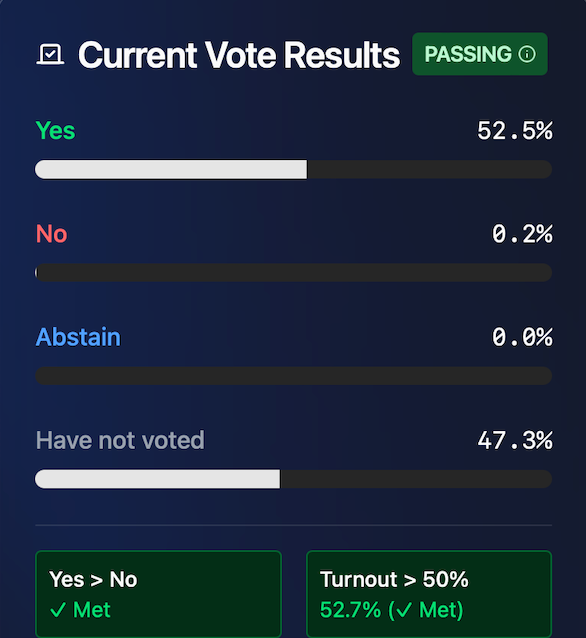The height and width of the screenshot is (638, 586).
Task: Open the info icon in PASSING badge
Action: 527,54
